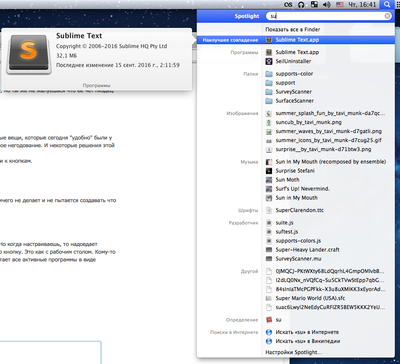
Task: Click the Sublime Text preview icon
Action: pos(29,54)
